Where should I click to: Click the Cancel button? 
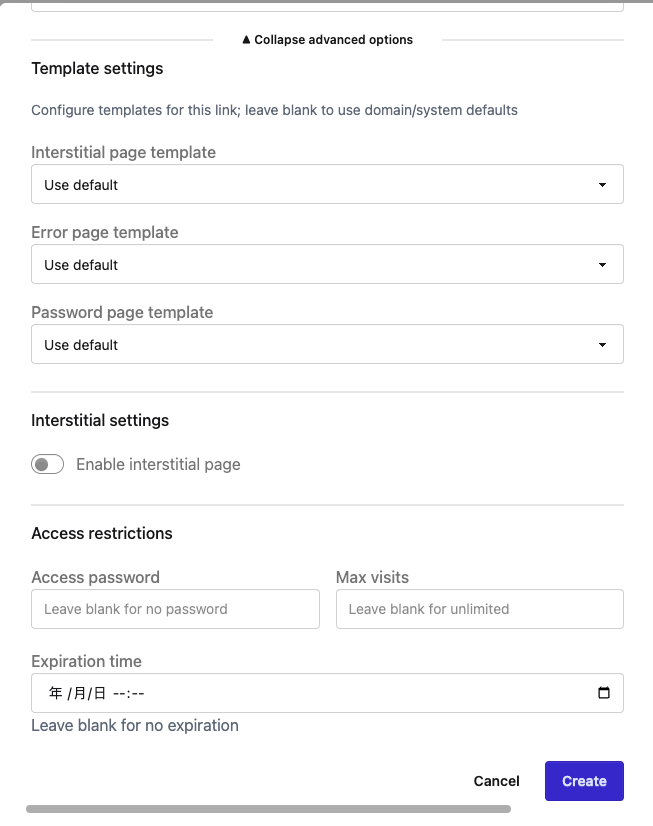click(497, 781)
